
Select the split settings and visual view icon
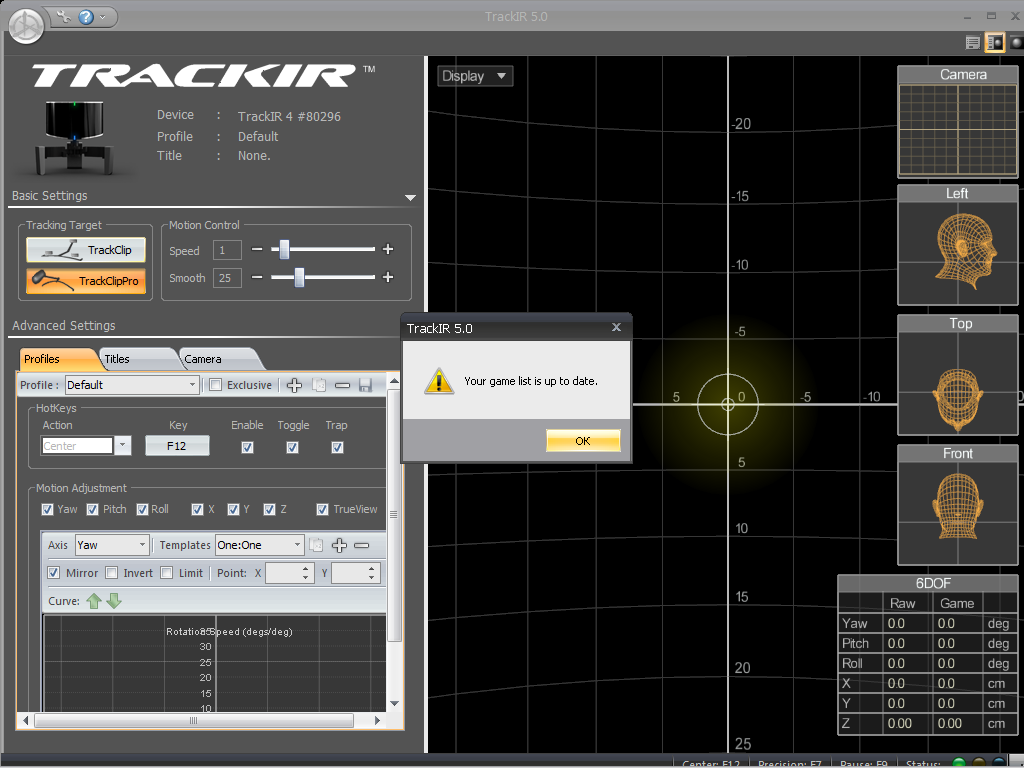pyautogui.click(x=995, y=42)
